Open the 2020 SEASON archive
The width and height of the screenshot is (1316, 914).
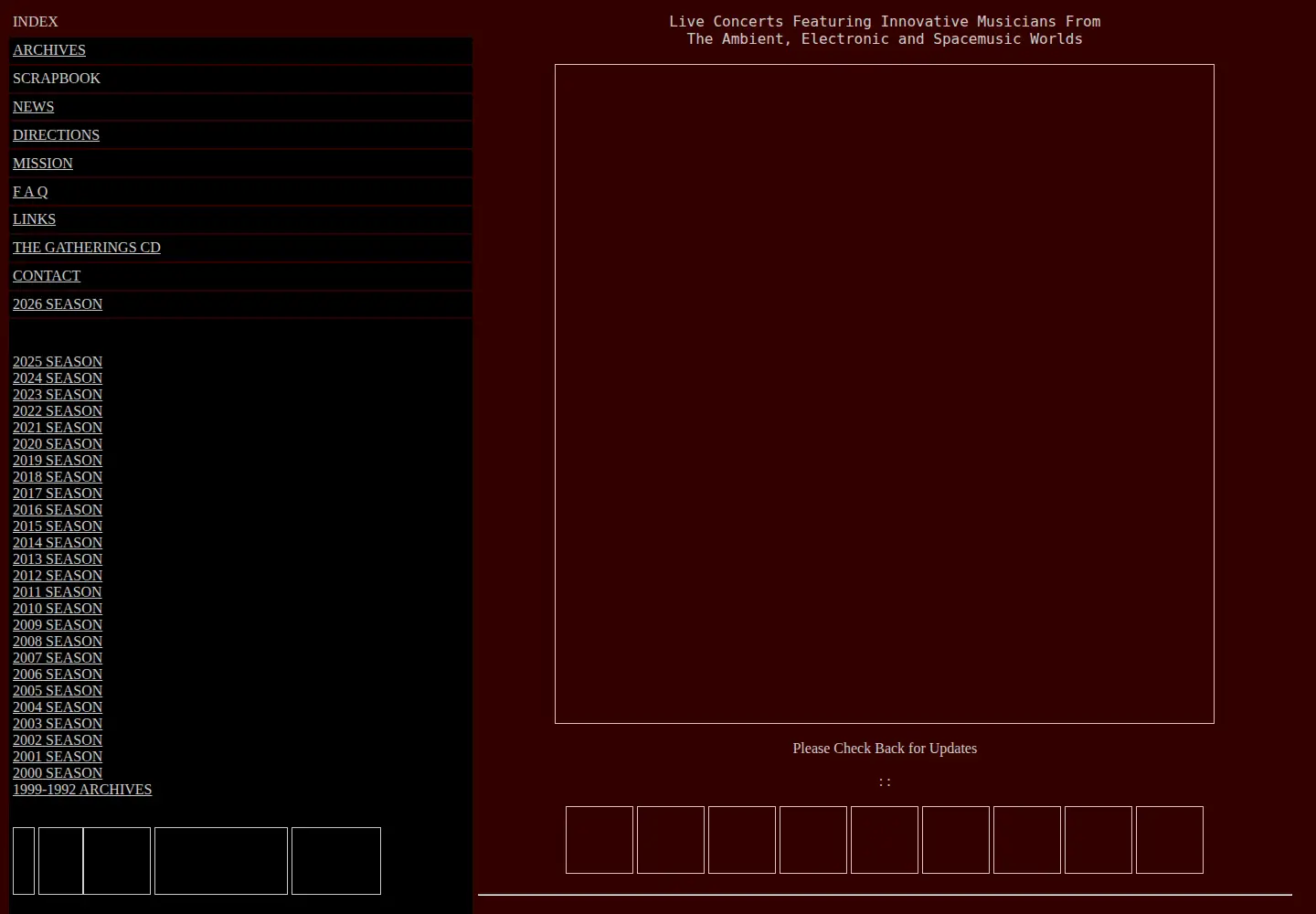[x=58, y=444]
